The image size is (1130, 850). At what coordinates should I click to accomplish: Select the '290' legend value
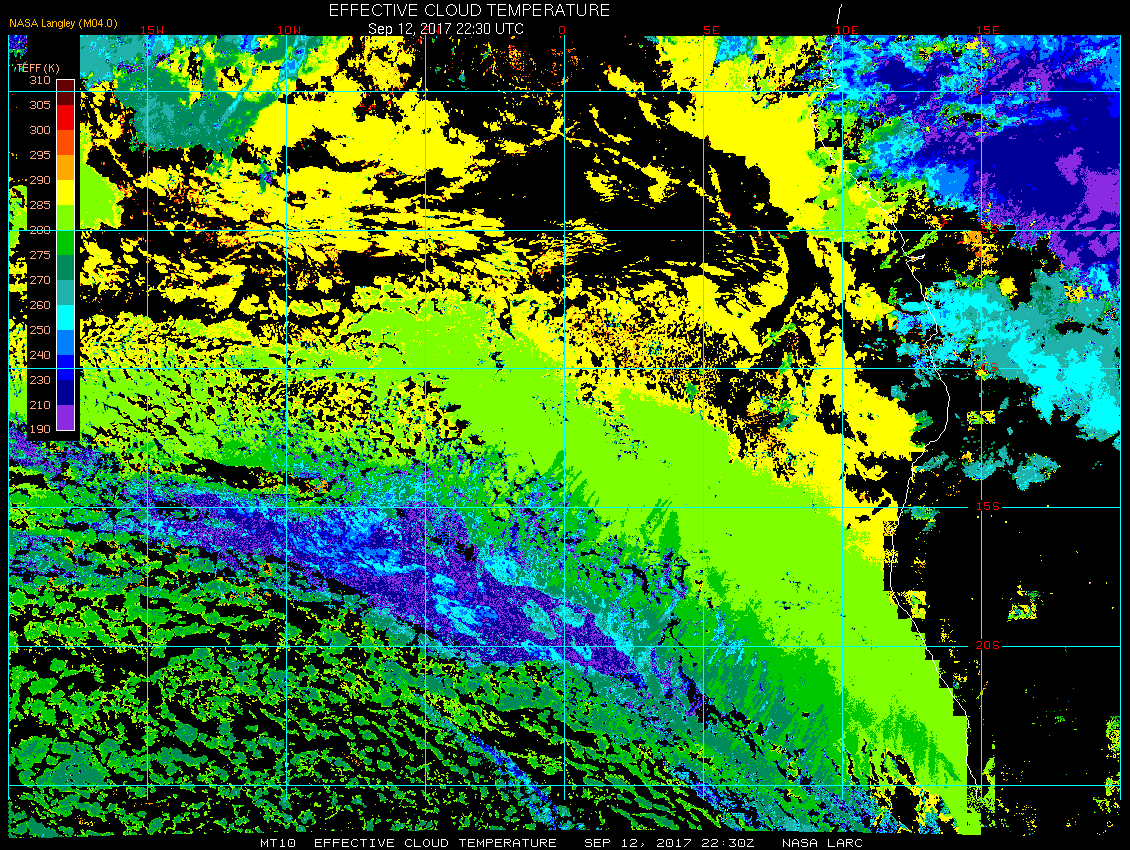click(x=40, y=180)
